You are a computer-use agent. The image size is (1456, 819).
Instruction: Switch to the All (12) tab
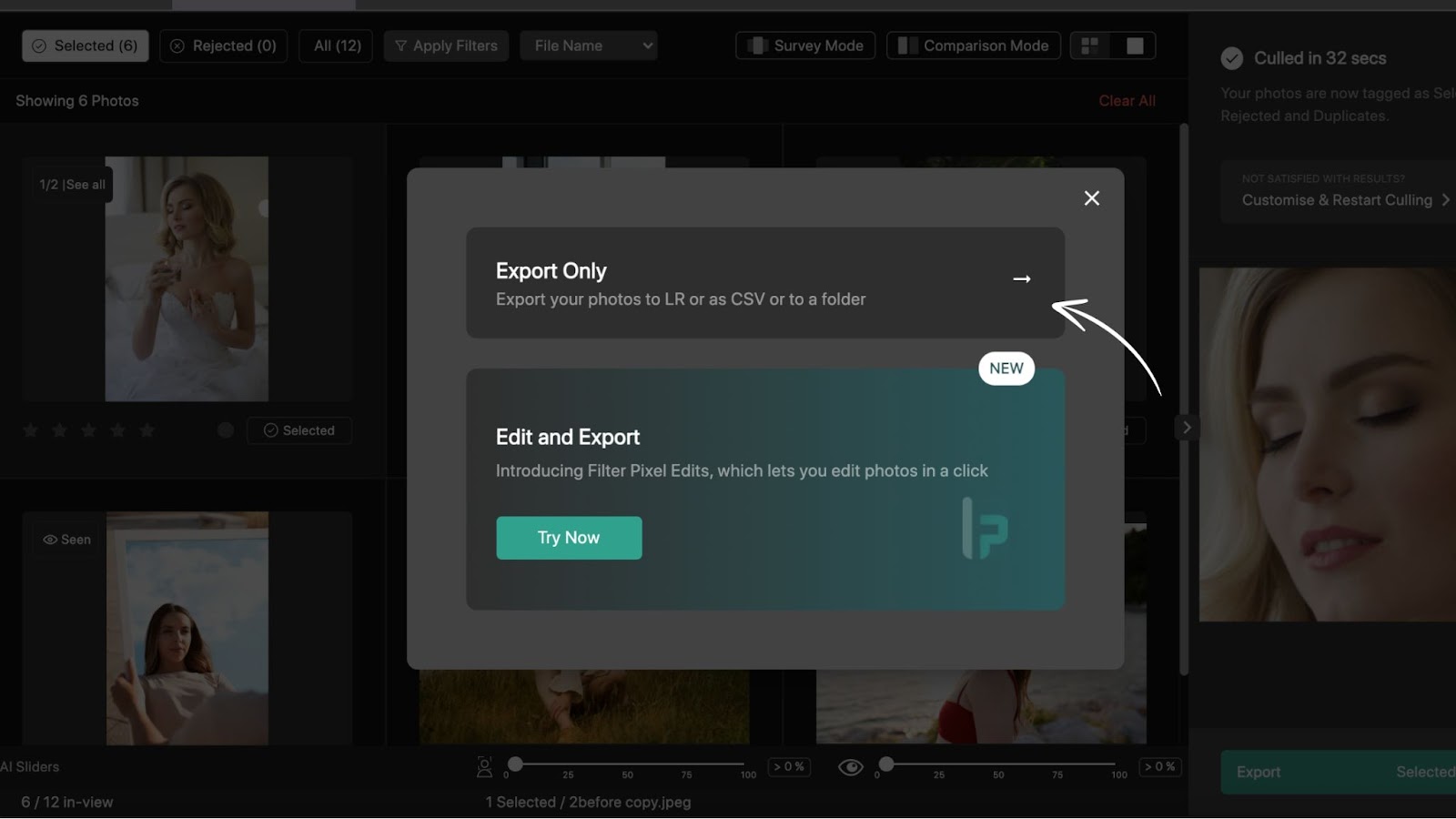(x=337, y=45)
